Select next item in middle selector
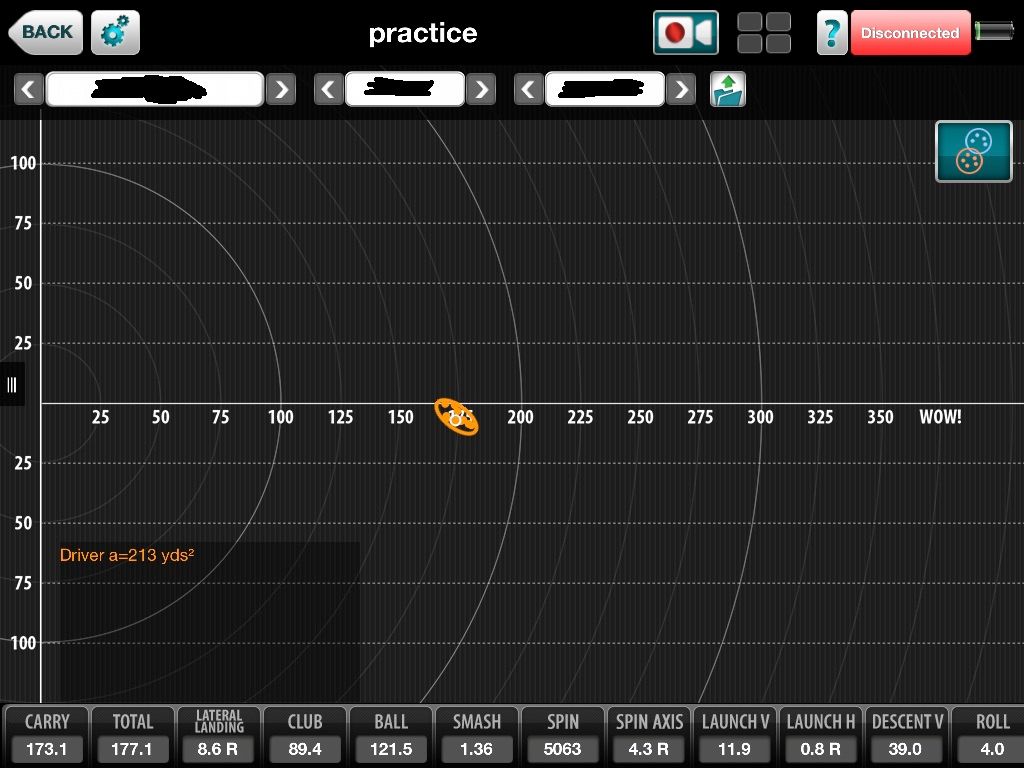Viewport: 1024px width, 768px height. click(x=481, y=89)
